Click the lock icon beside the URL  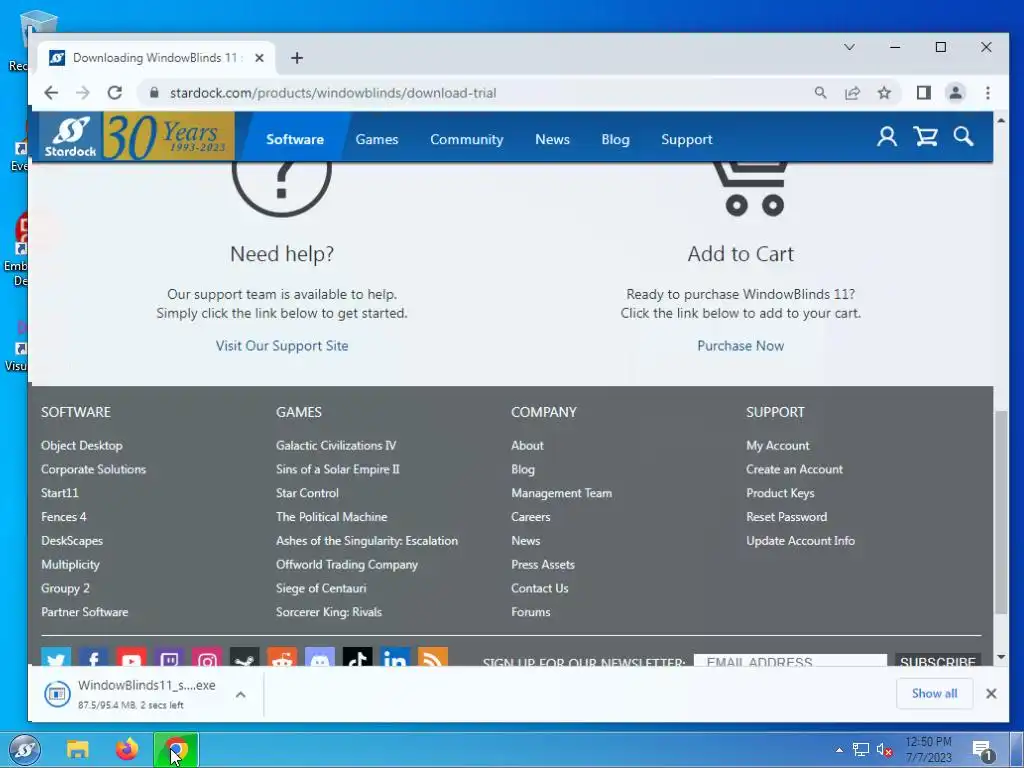154,93
